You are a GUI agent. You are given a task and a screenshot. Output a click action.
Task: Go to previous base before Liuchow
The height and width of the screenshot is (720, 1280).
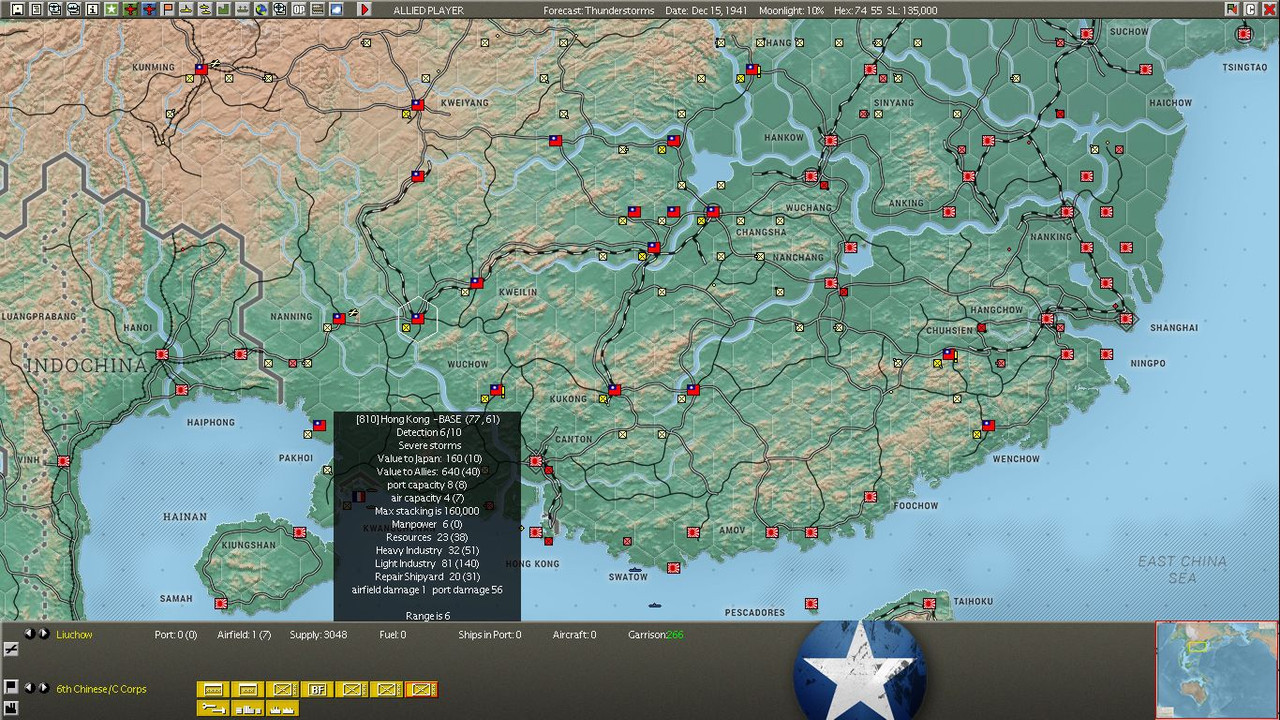(29, 634)
